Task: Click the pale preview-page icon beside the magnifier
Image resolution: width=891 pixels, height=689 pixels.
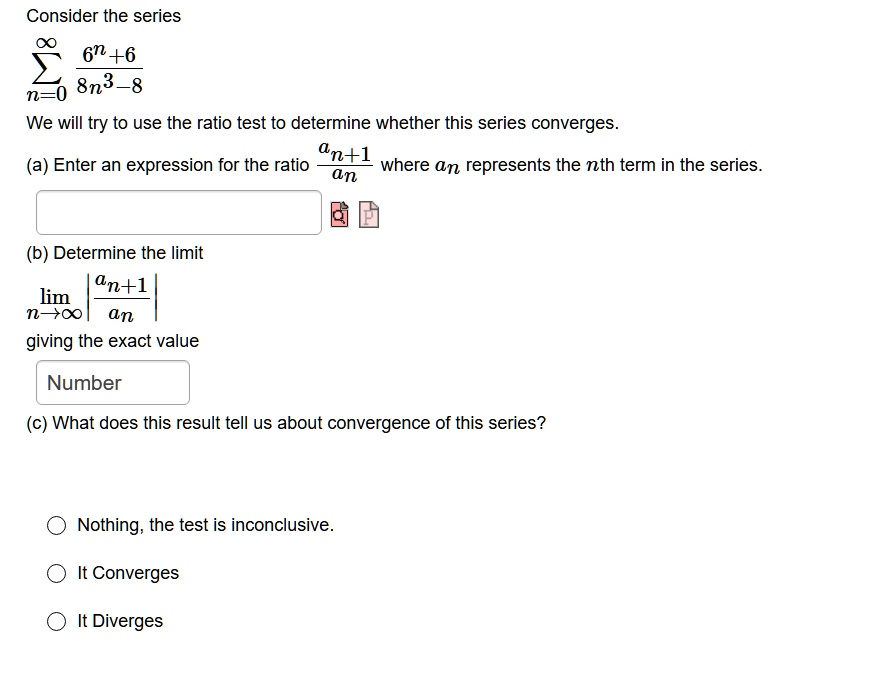Action: click(x=369, y=212)
